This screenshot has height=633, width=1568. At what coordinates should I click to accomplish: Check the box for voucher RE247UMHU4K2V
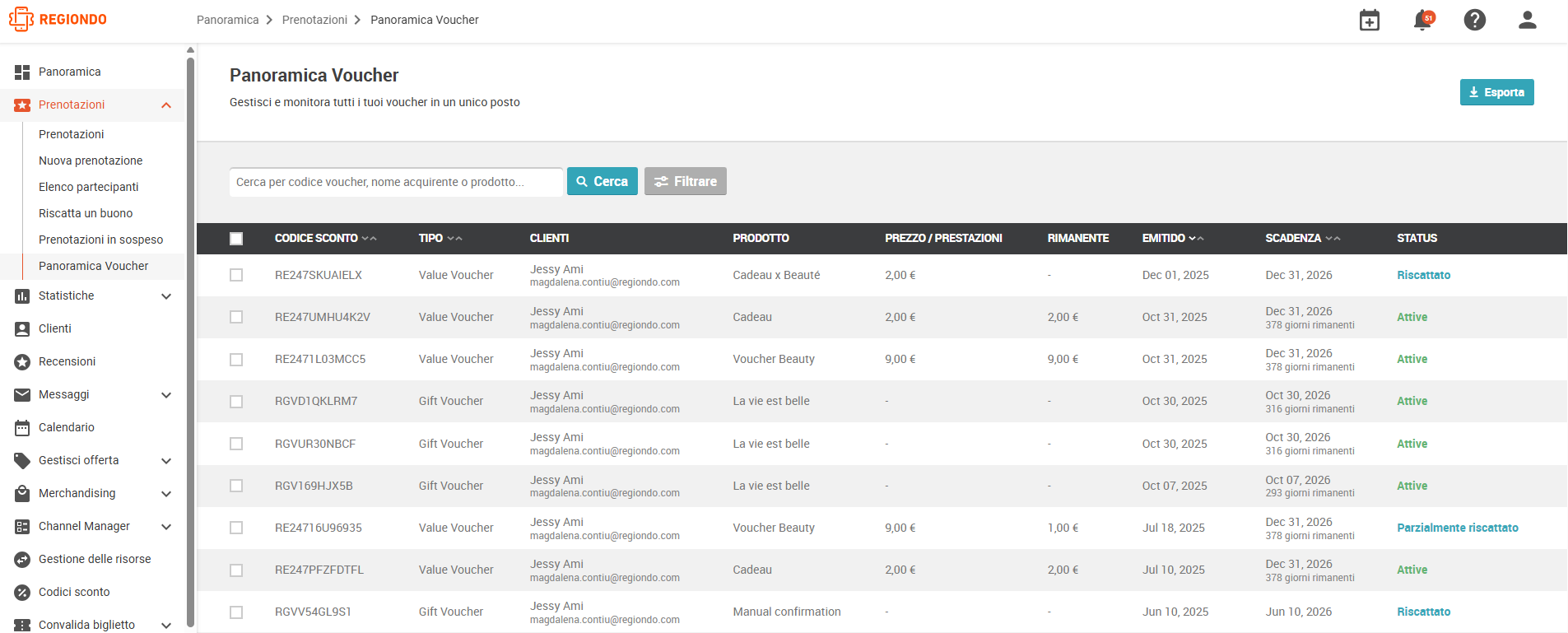pos(236,317)
